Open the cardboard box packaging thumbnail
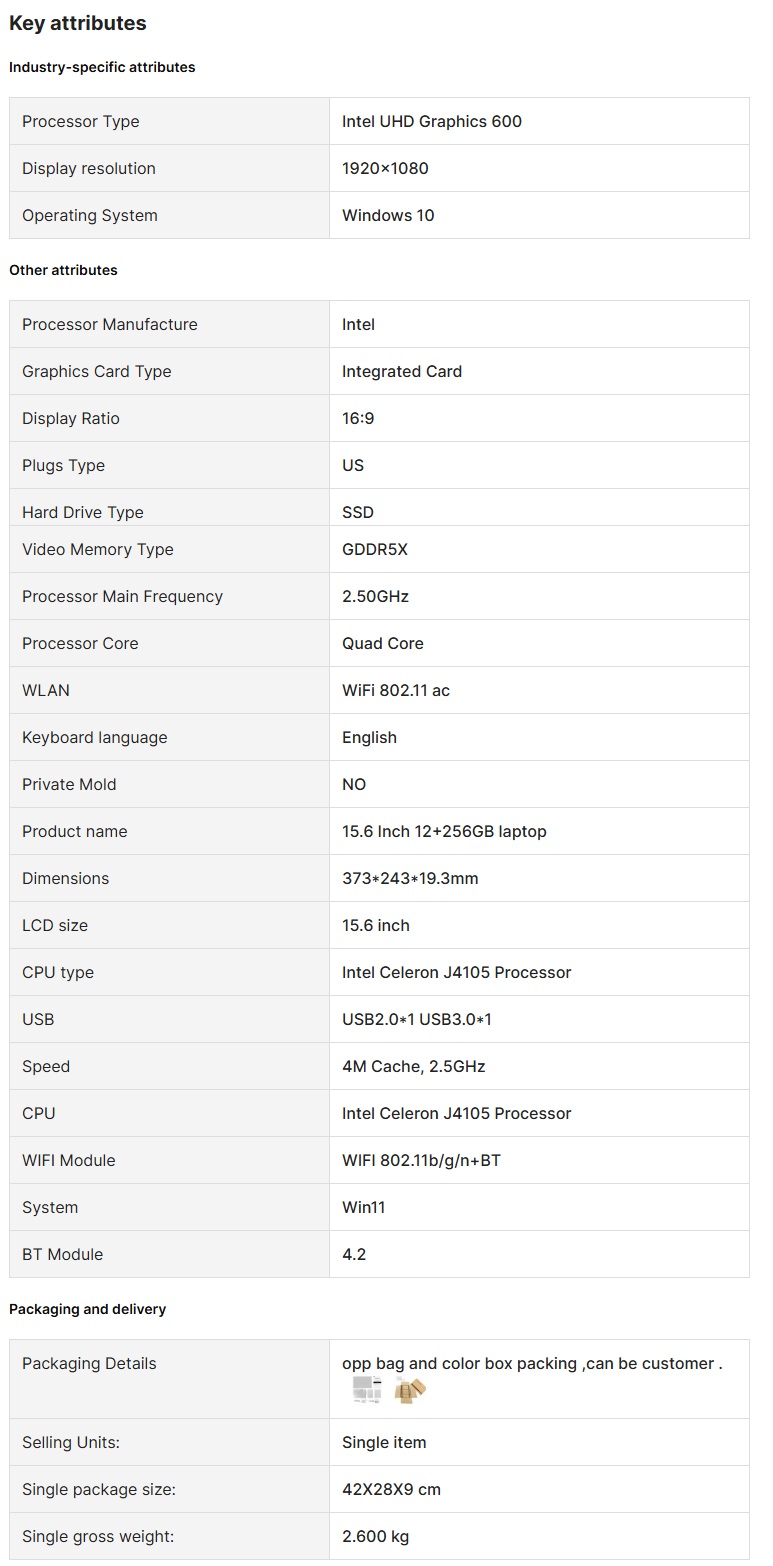The height and width of the screenshot is (1566, 773). point(410,1389)
